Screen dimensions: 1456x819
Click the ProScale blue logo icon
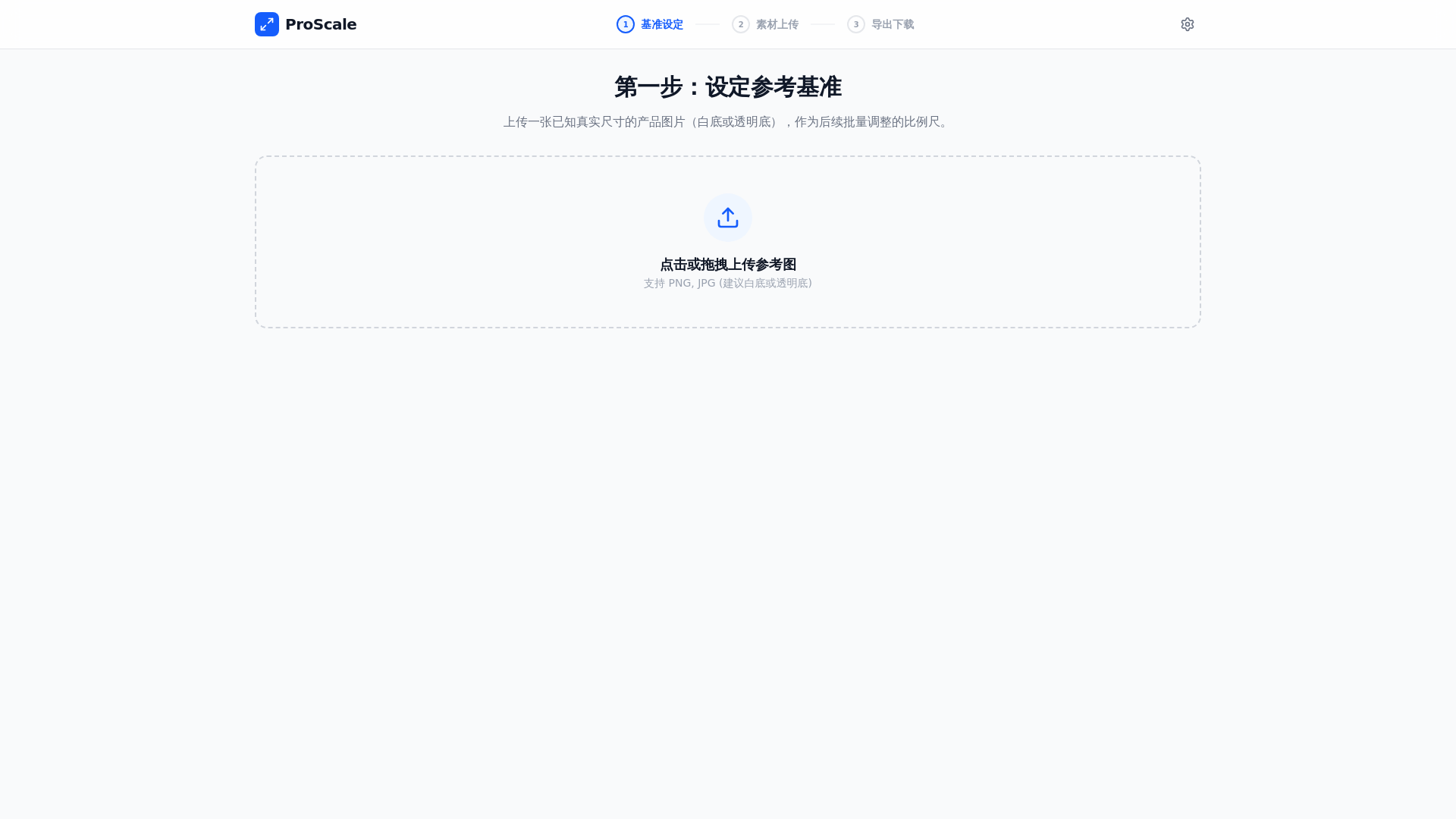(x=267, y=24)
